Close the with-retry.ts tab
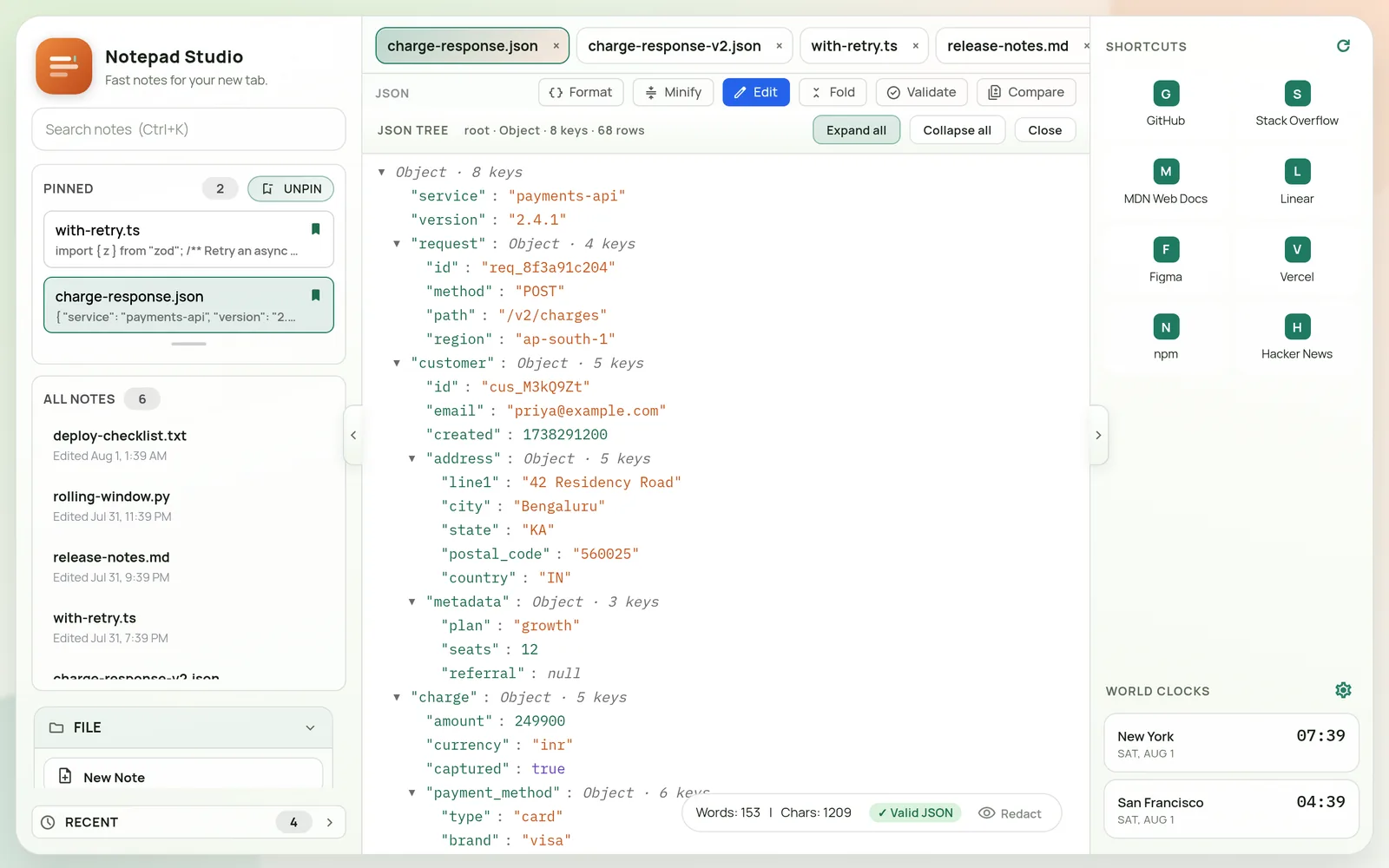This screenshot has height=868, width=1389. (x=915, y=46)
